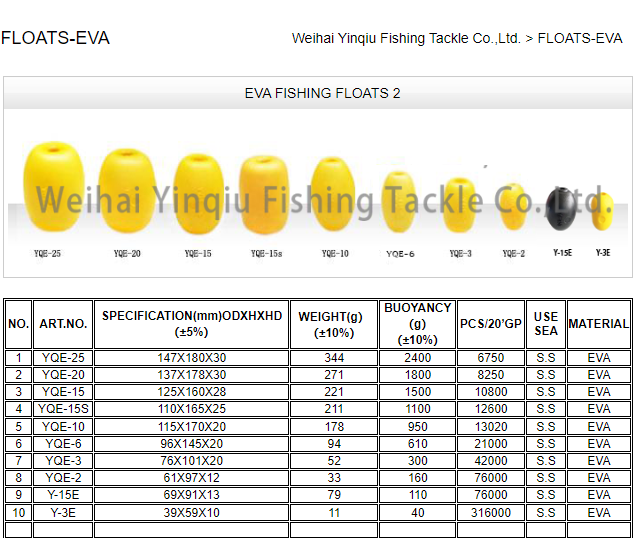Click the WEIGHT(g) column header
Image resolution: width=637 pixels, height=538 pixels.
point(334,324)
